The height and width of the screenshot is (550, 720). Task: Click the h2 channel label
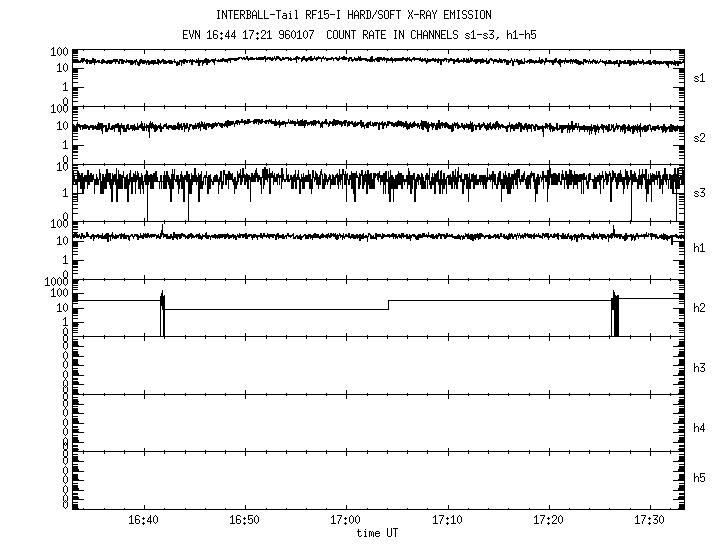coord(700,308)
